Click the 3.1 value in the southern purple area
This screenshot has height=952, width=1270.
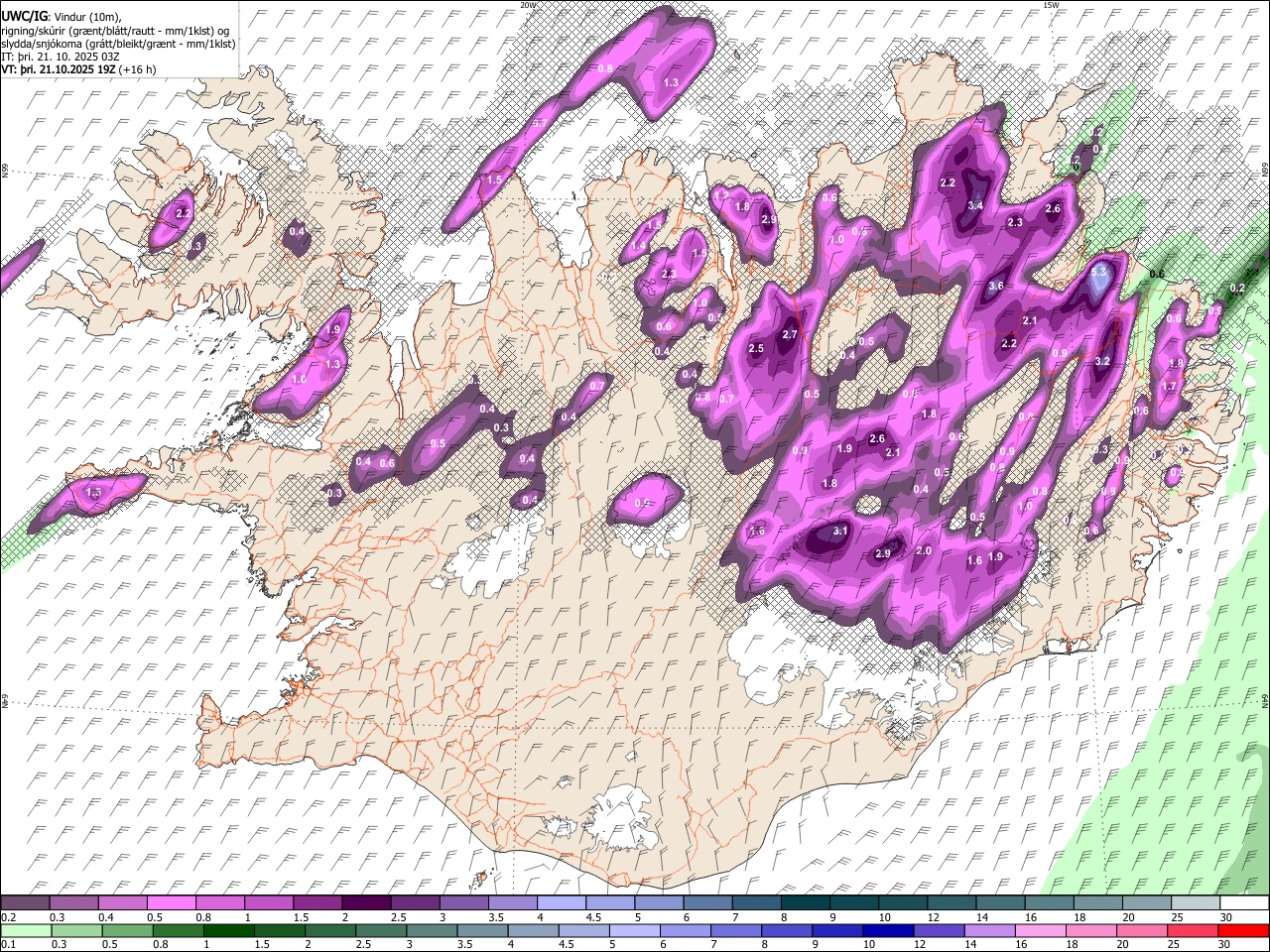[839, 532]
